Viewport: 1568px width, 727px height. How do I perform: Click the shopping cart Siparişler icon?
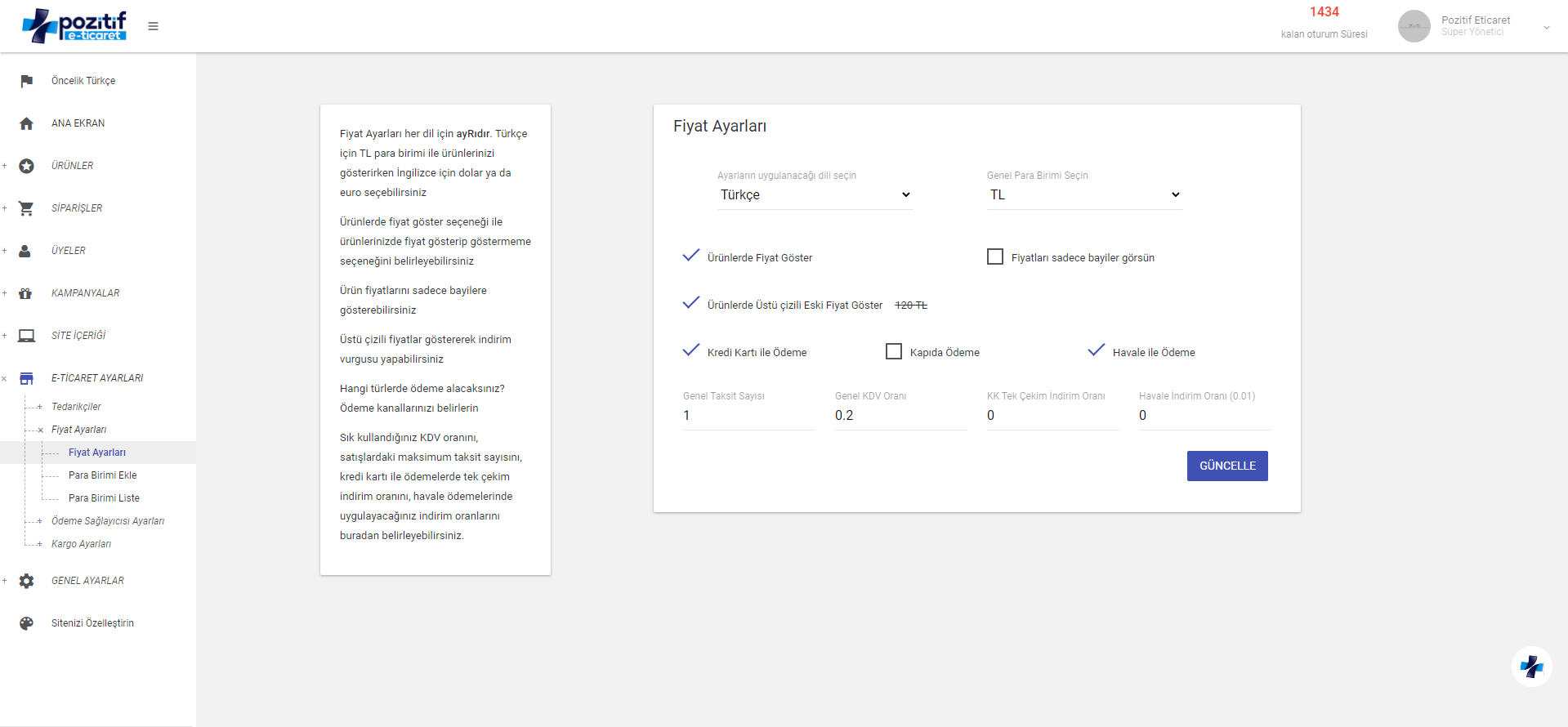click(26, 208)
